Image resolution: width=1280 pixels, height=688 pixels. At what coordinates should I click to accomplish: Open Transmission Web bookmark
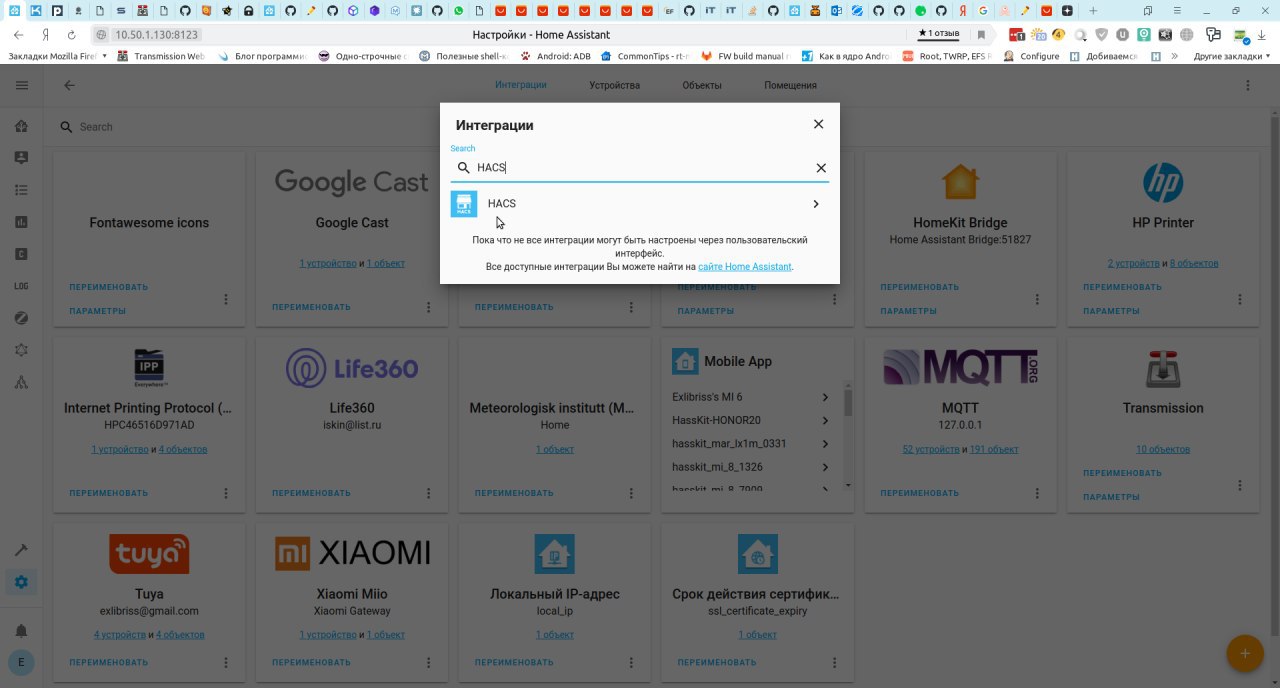[161, 56]
